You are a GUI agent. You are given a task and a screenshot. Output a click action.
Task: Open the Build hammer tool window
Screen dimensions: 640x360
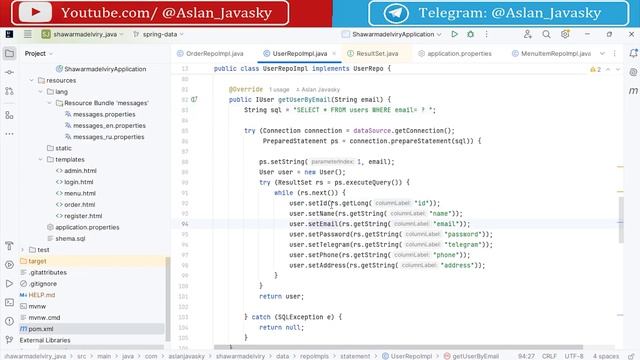coord(9,246)
